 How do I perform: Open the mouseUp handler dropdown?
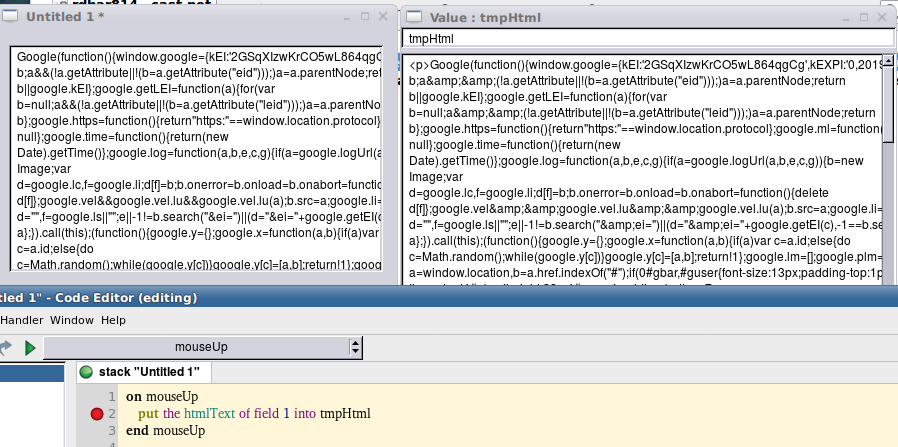(202, 347)
